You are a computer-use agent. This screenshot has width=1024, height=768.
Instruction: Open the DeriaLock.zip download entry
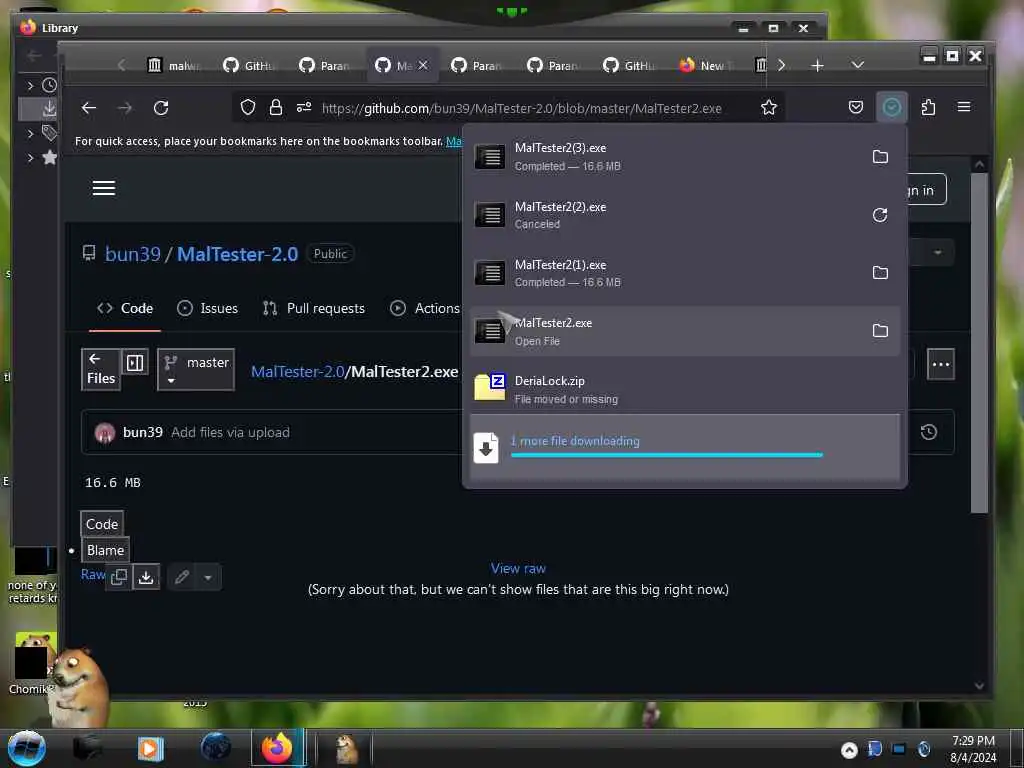684,389
